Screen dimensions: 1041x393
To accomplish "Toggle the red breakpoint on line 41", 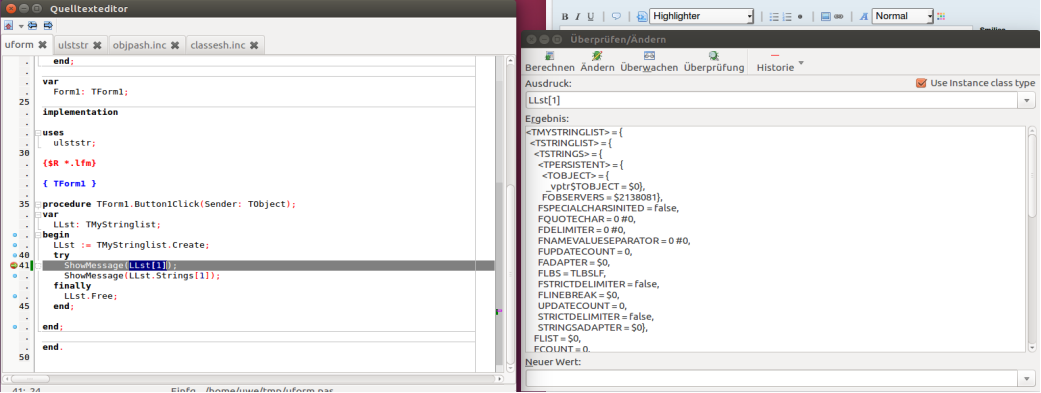I will coord(14,266).
